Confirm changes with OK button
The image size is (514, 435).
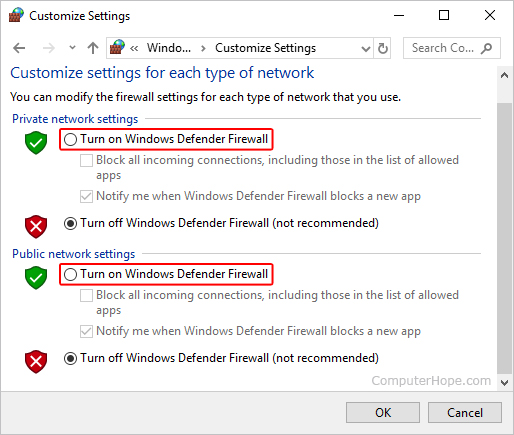click(x=383, y=413)
